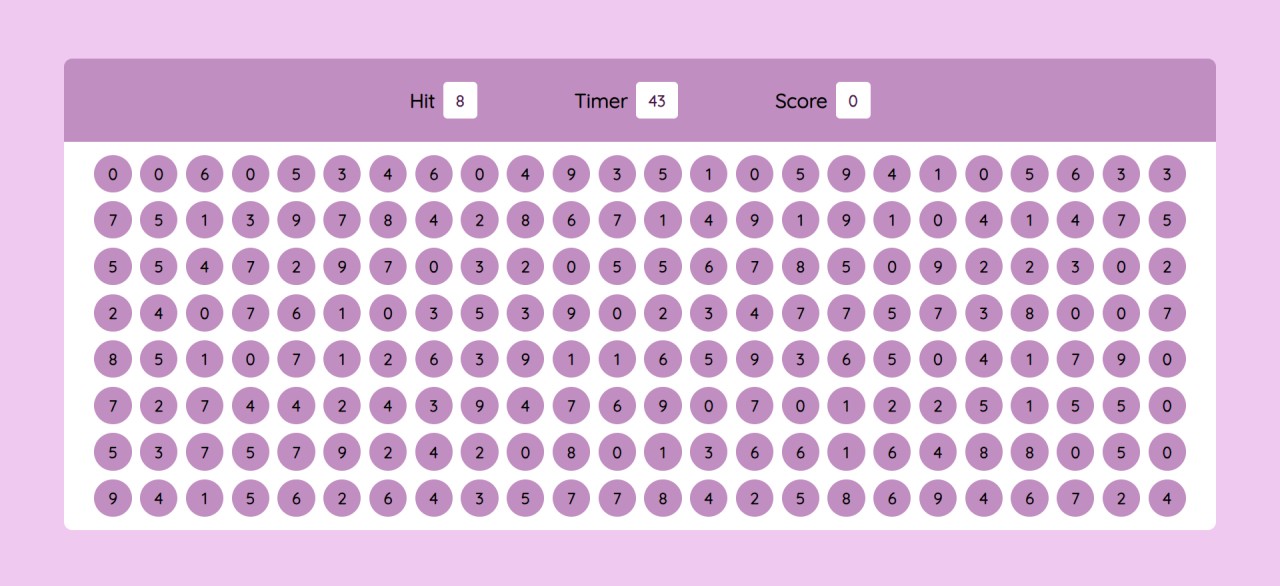Click the seventh-row 8 between two 0s

(572, 451)
